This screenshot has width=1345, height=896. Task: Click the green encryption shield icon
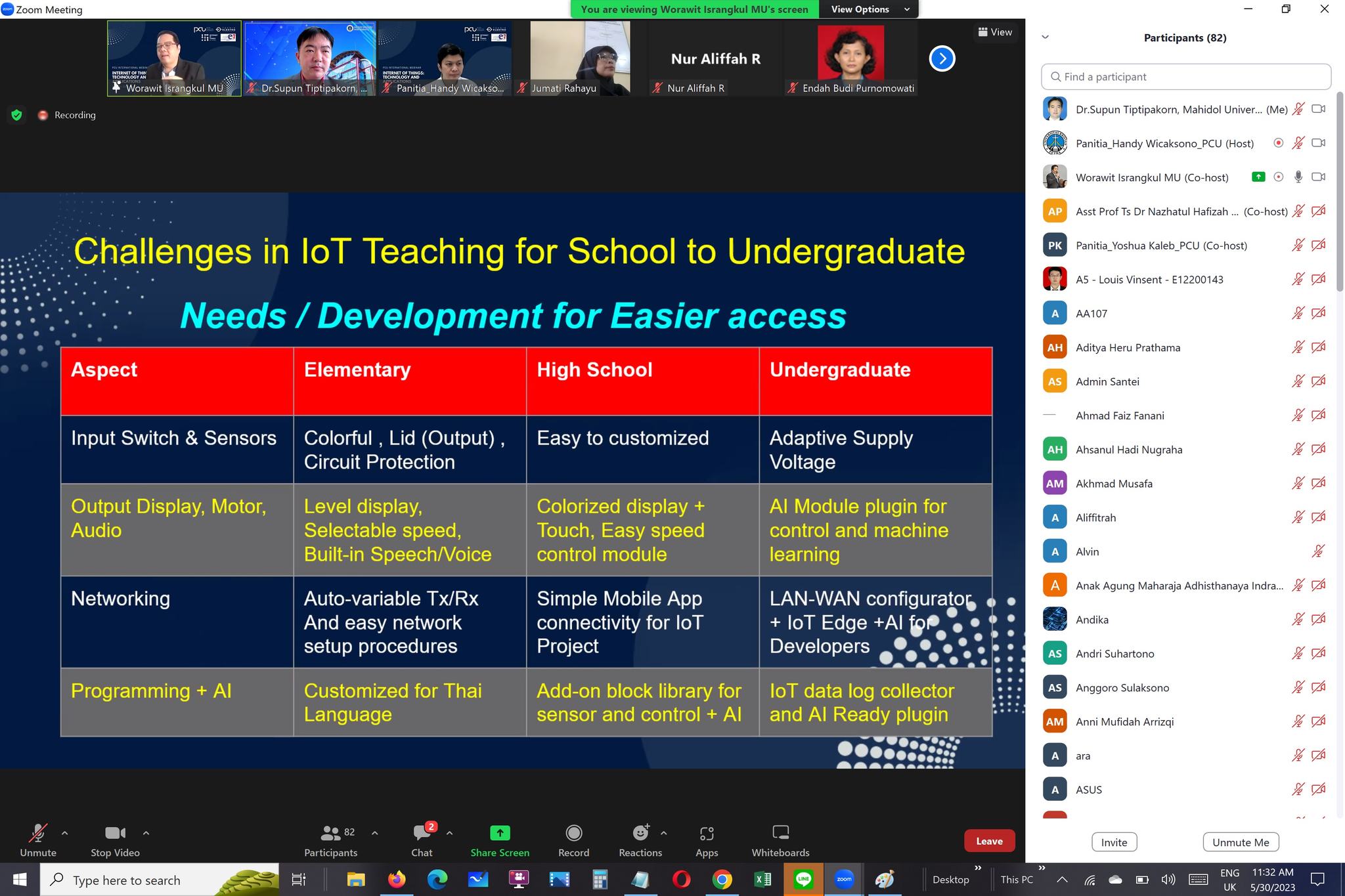(17, 115)
